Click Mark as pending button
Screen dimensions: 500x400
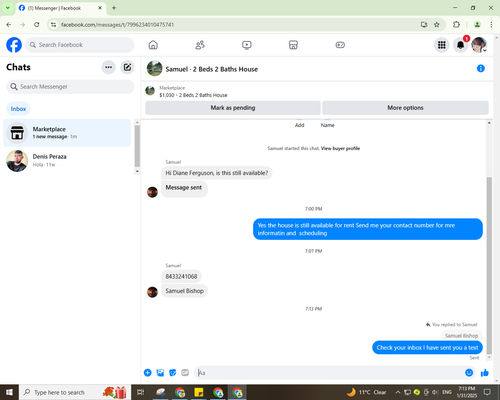[233, 108]
